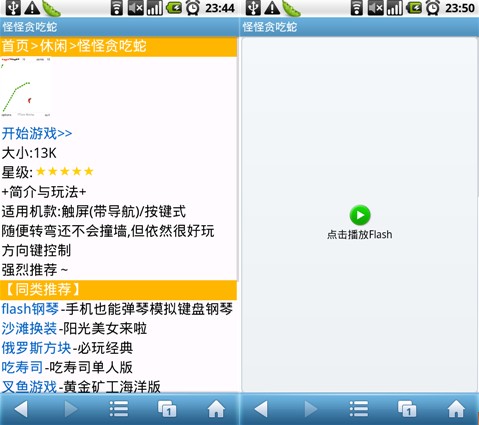Viewport: 479px width, 425px height.
Task: Tap forward arrow in left screen toolbar
Action: click(x=70, y=409)
